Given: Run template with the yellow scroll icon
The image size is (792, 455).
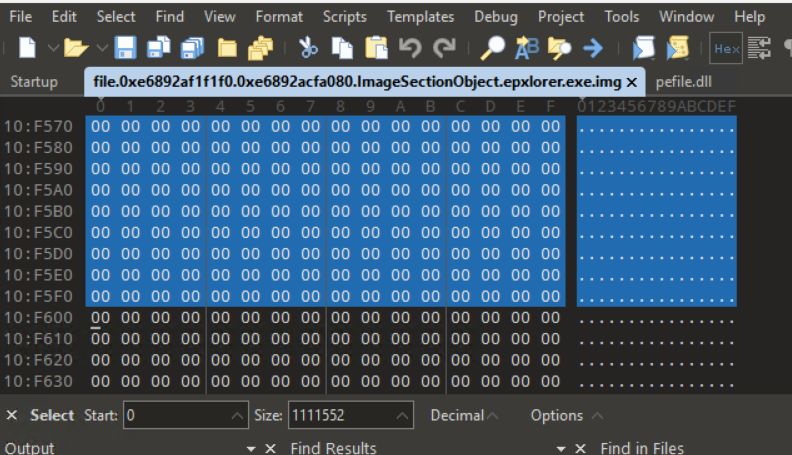Looking at the screenshot, I should 677,48.
